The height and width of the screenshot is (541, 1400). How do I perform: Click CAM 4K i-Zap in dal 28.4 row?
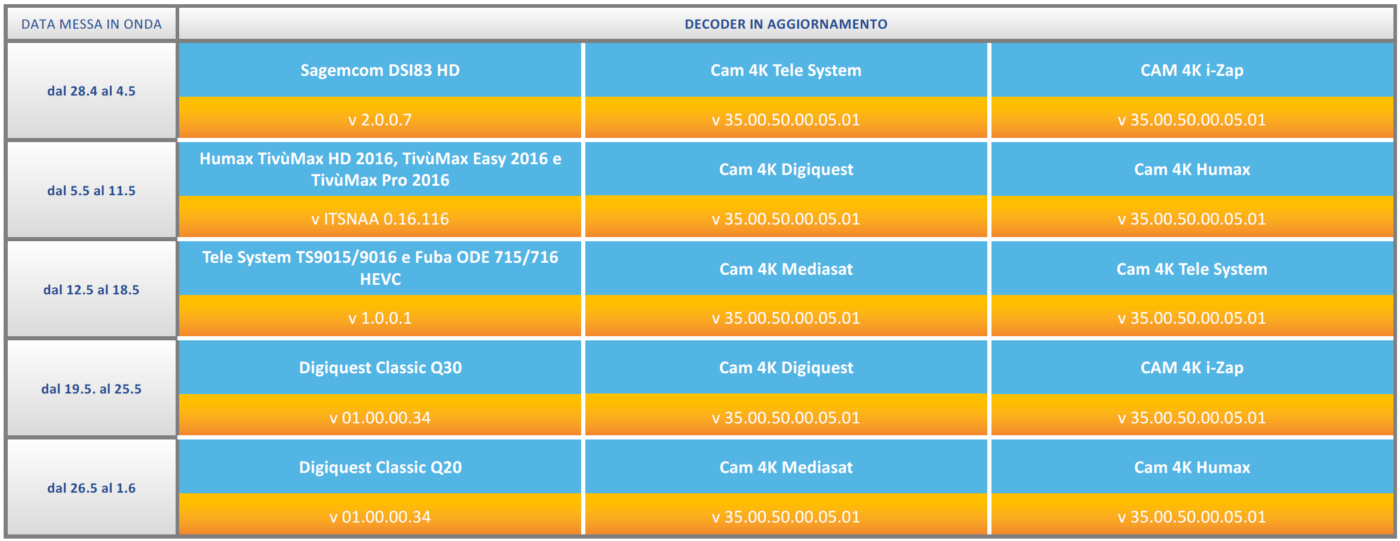coord(1192,70)
